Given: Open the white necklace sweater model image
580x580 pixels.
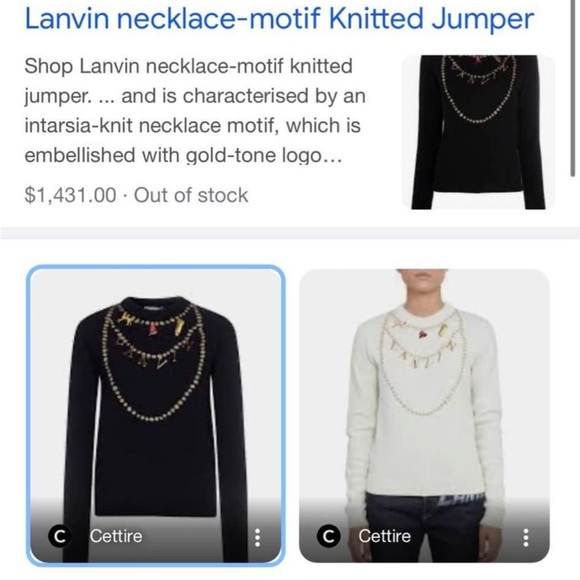Looking at the screenshot, I should [424, 415].
